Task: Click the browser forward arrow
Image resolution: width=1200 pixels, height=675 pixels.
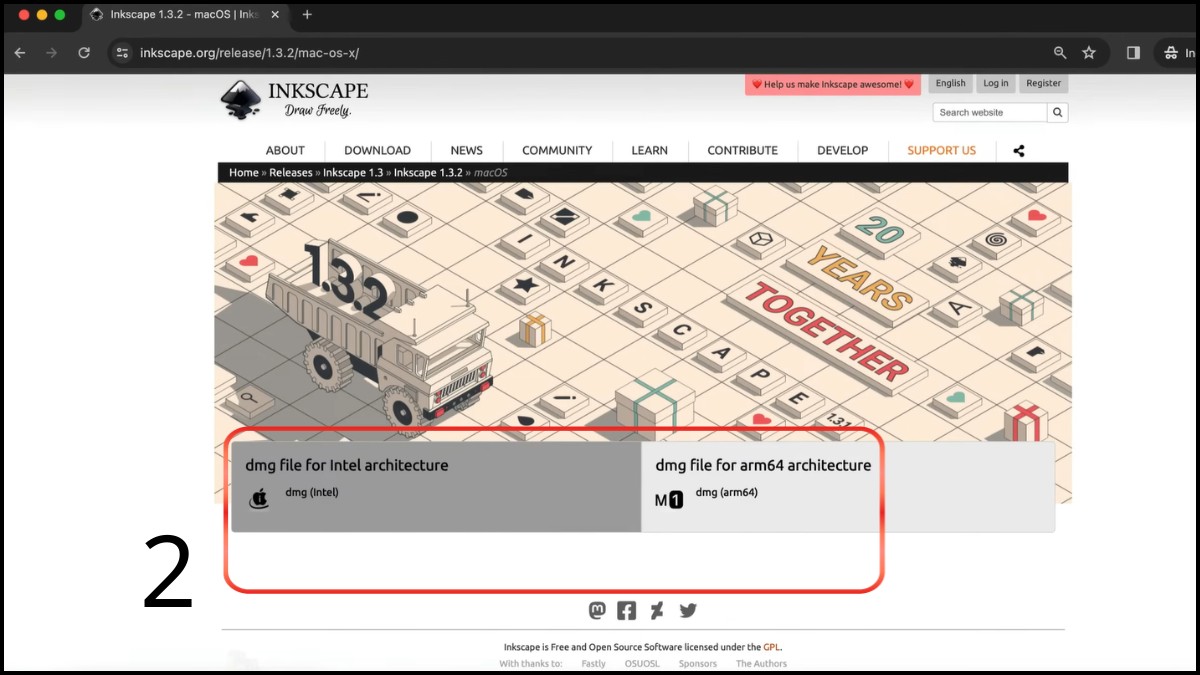Action: click(52, 53)
